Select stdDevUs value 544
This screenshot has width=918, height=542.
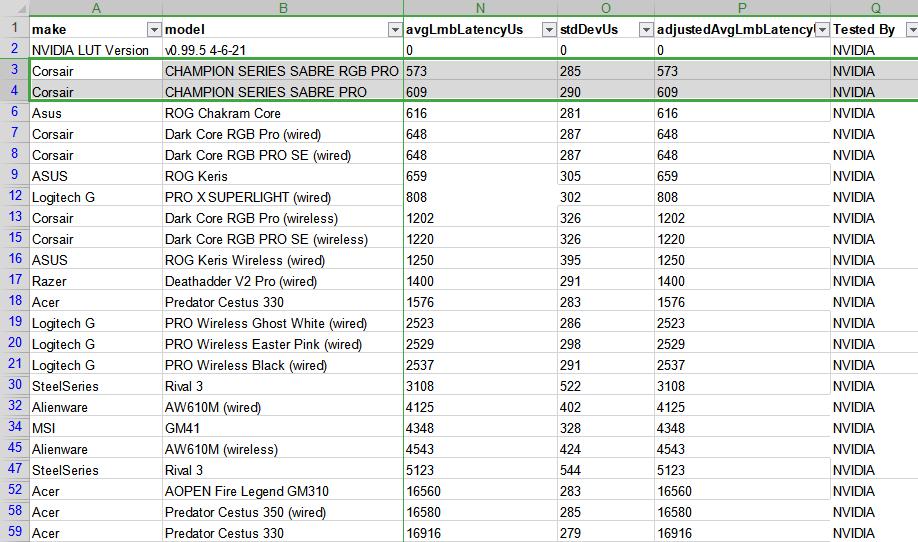pos(606,471)
